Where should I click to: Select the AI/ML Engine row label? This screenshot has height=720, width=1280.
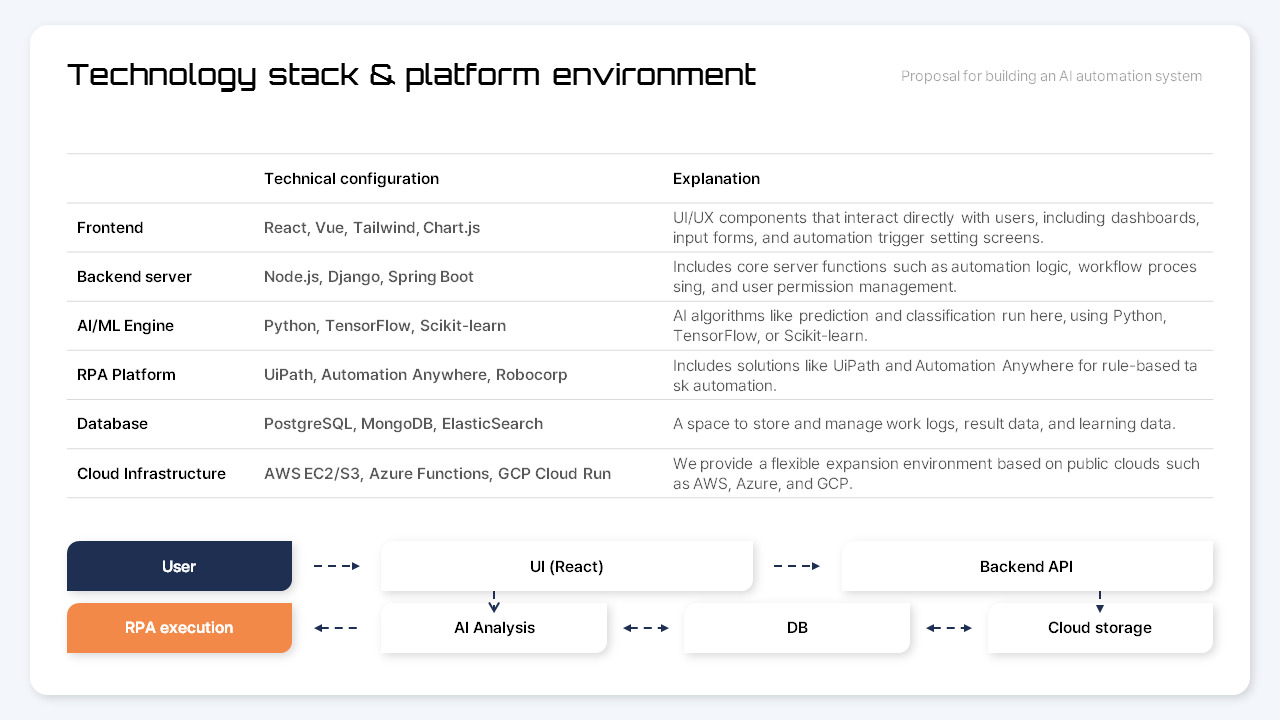125,326
